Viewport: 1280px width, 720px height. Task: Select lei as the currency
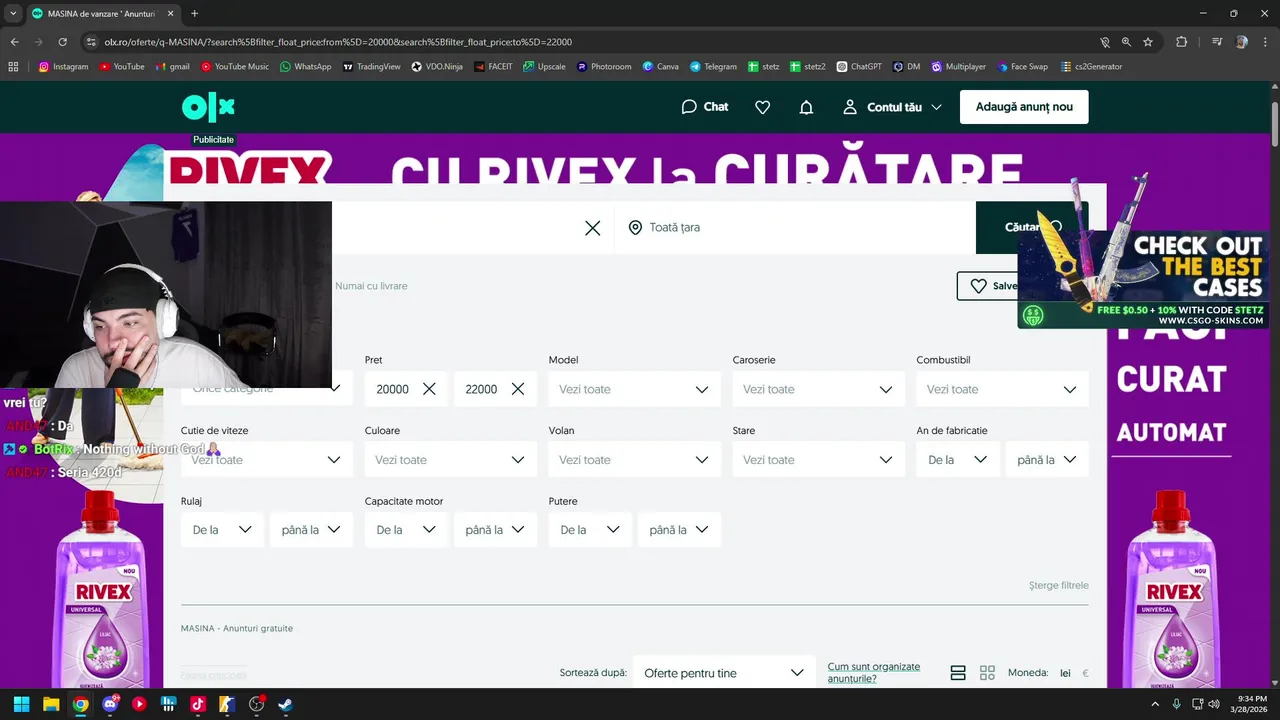(1065, 673)
